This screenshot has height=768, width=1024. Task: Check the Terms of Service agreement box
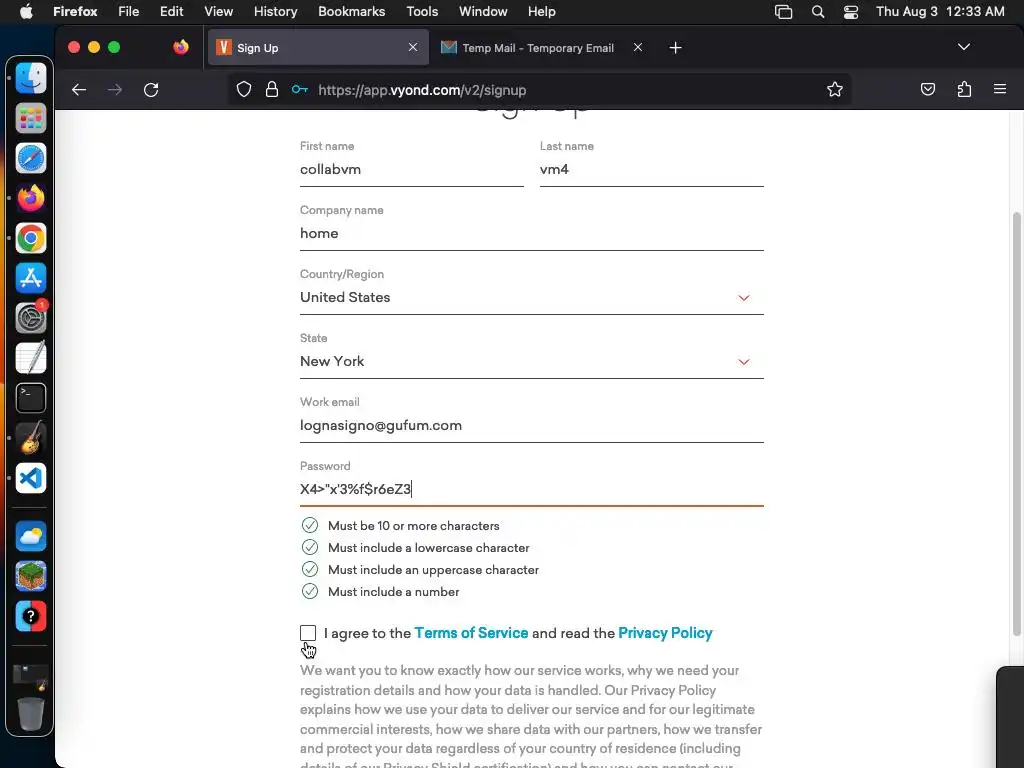308,633
